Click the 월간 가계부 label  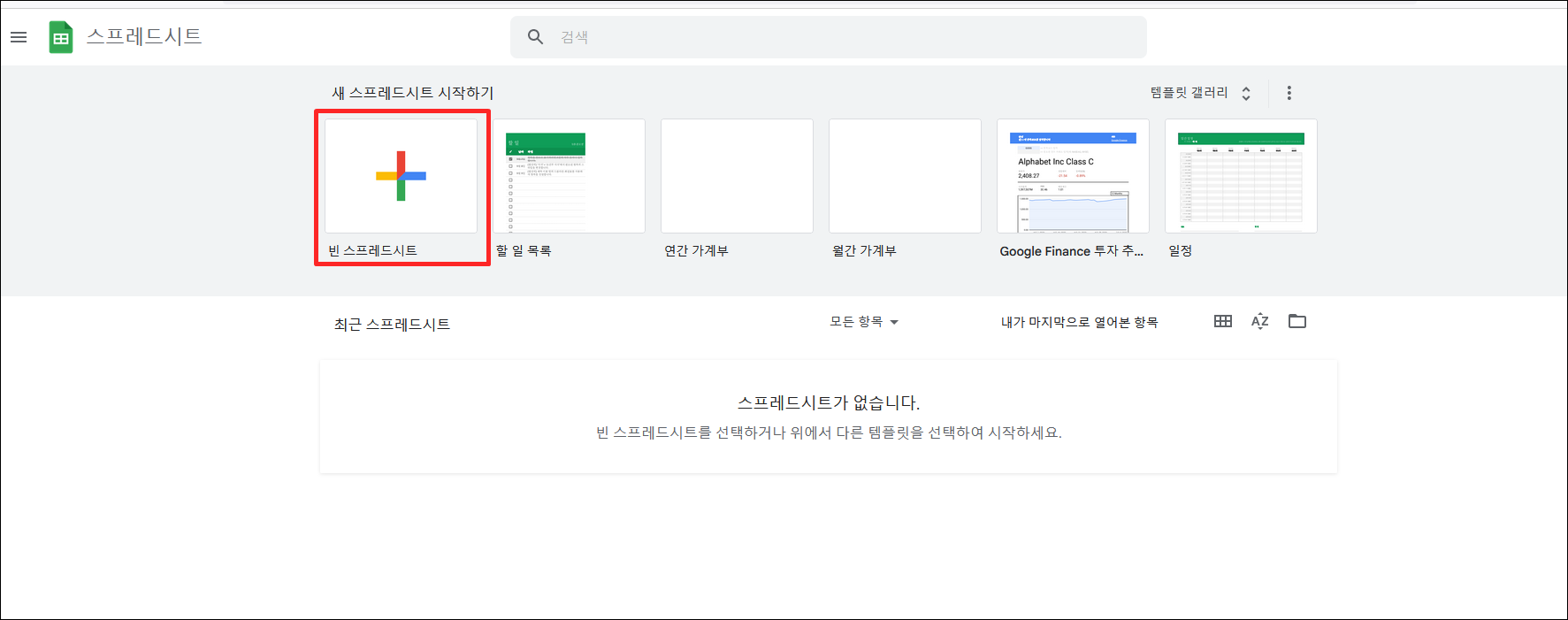coord(864,250)
